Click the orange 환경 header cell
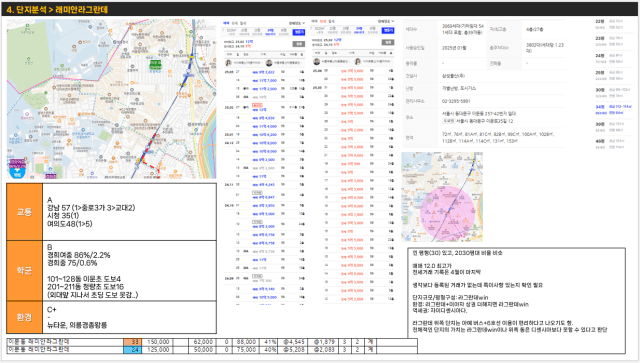The width and height of the screenshot is (640, 363). coord(24,317)
